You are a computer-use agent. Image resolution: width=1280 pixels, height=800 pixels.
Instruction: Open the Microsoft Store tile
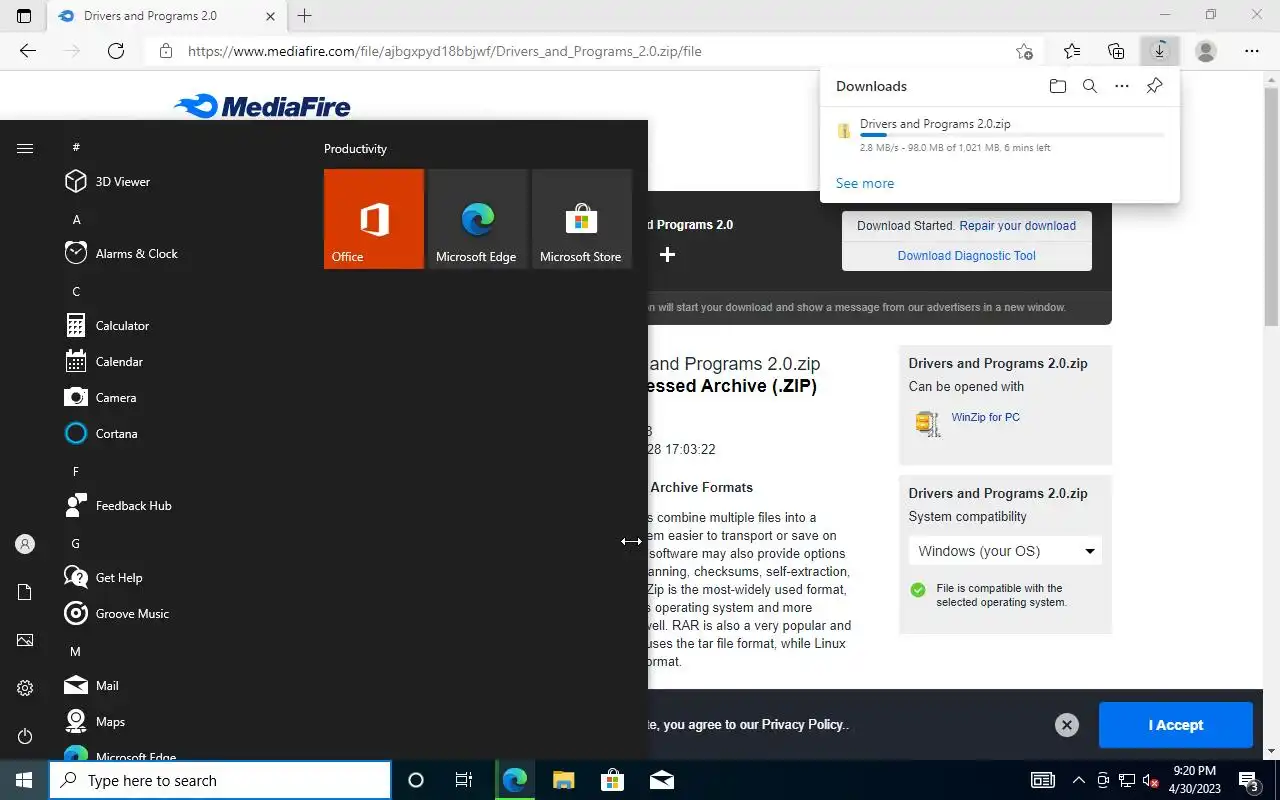(x=582, y=219)
